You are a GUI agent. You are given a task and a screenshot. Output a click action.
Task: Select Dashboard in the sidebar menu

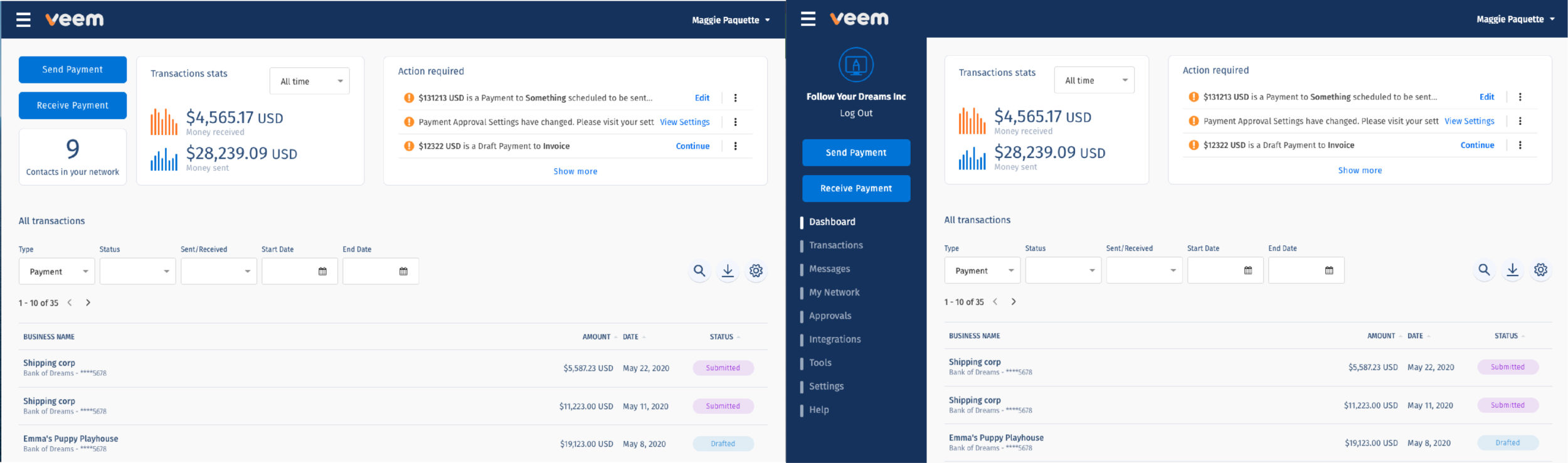(x=832, y=222)
